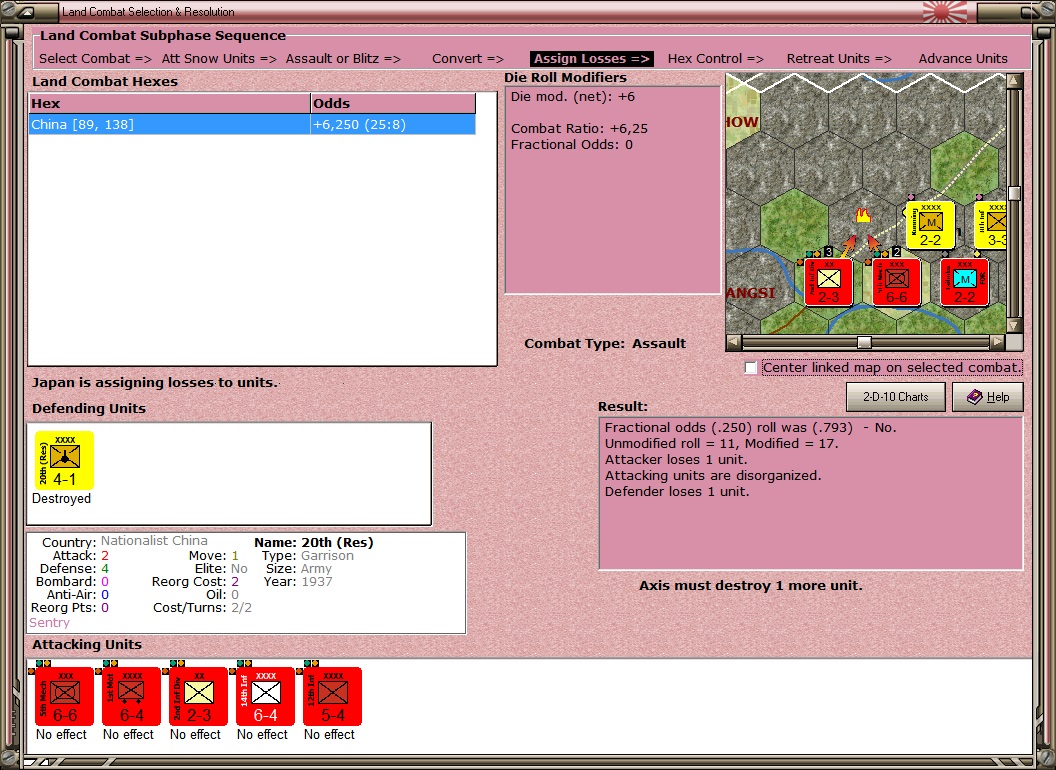The width and height of the screenshot is (1056, 770).
Task: Click the +6,250 (25:8) odds cell
Action: (x=393, y=125)
